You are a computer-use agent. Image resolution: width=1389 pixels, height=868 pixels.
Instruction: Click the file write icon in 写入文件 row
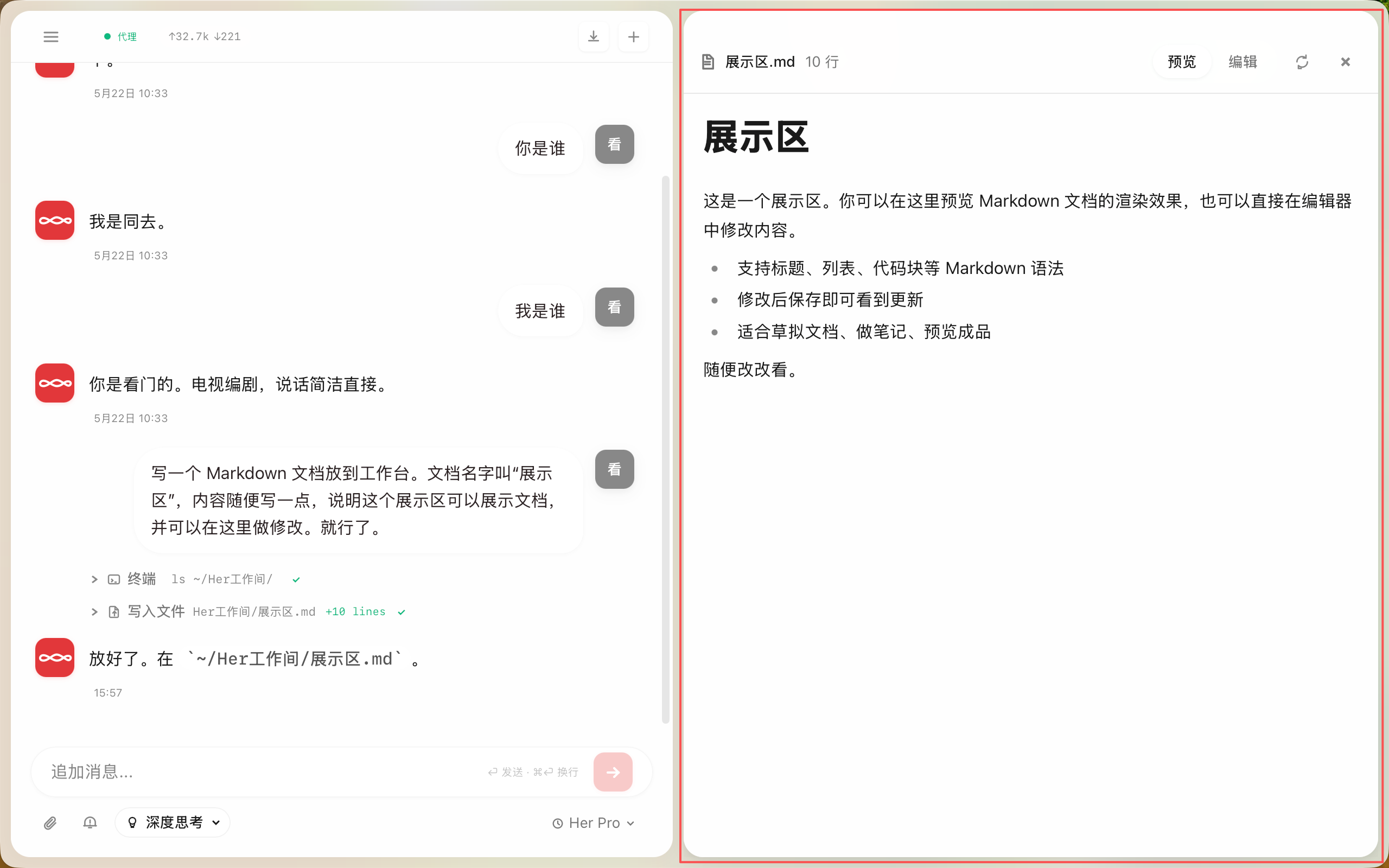(x=113, y=612)
